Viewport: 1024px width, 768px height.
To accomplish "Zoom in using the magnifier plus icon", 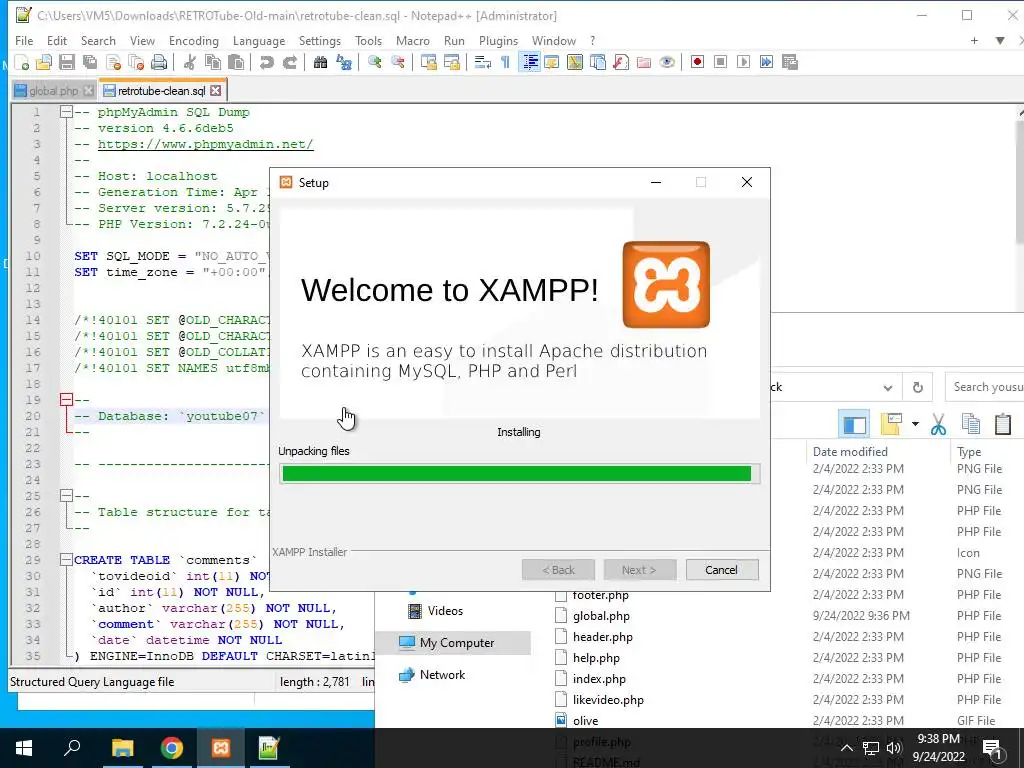I will (374, 62).
